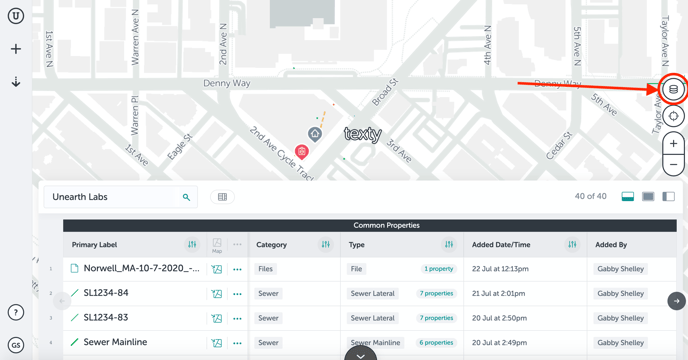The image size is (688, 360).
Task: Zoom in on the map
Action: (x=673, y=144)
